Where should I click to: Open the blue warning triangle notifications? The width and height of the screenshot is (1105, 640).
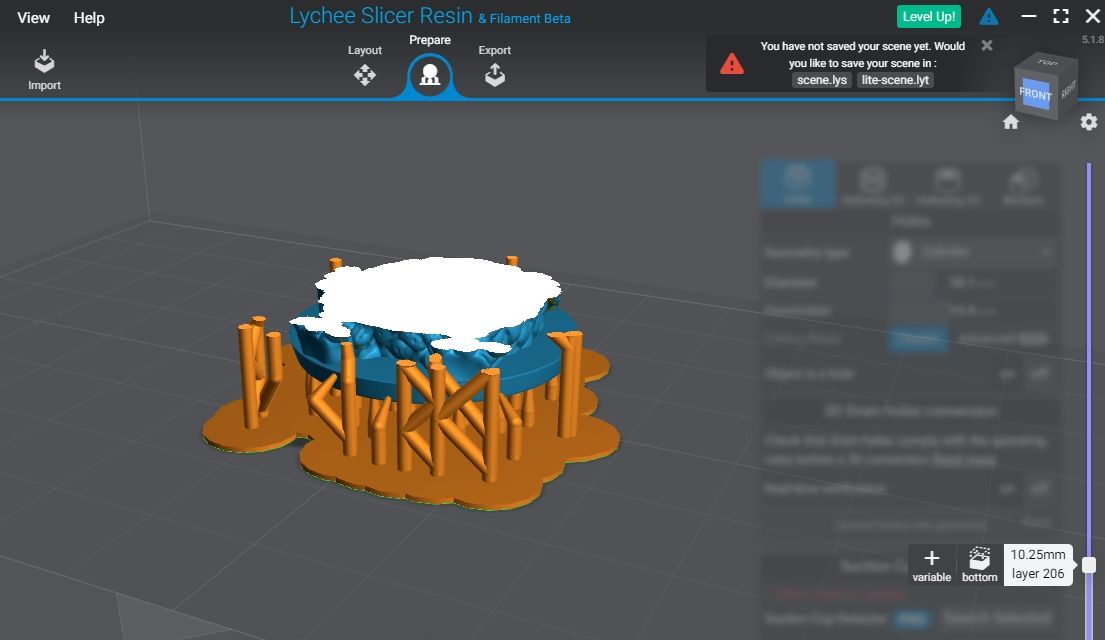point(989,16)
